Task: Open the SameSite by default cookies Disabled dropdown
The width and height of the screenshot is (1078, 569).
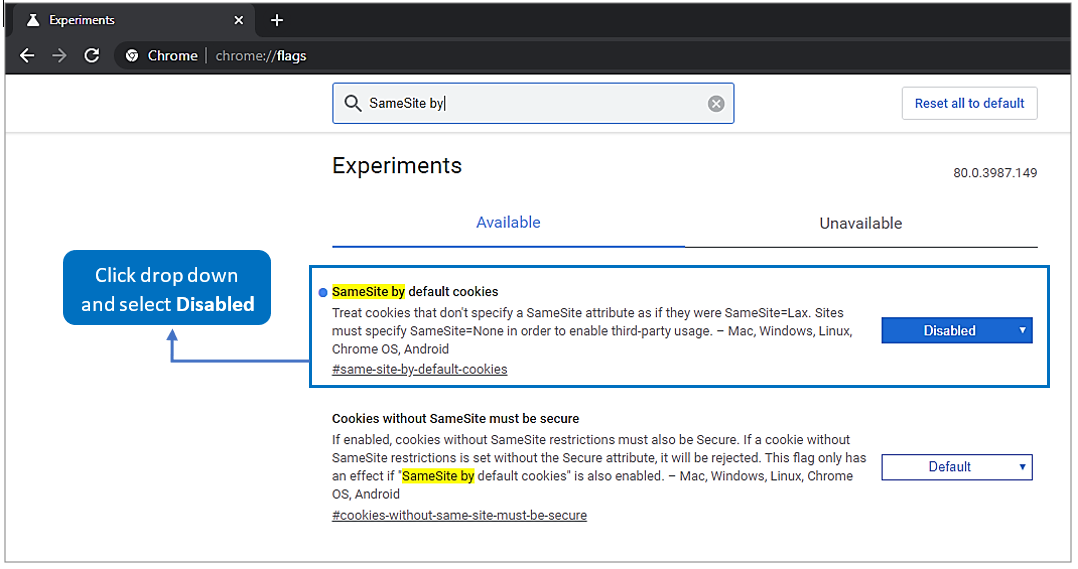Action: click(957, 331)
